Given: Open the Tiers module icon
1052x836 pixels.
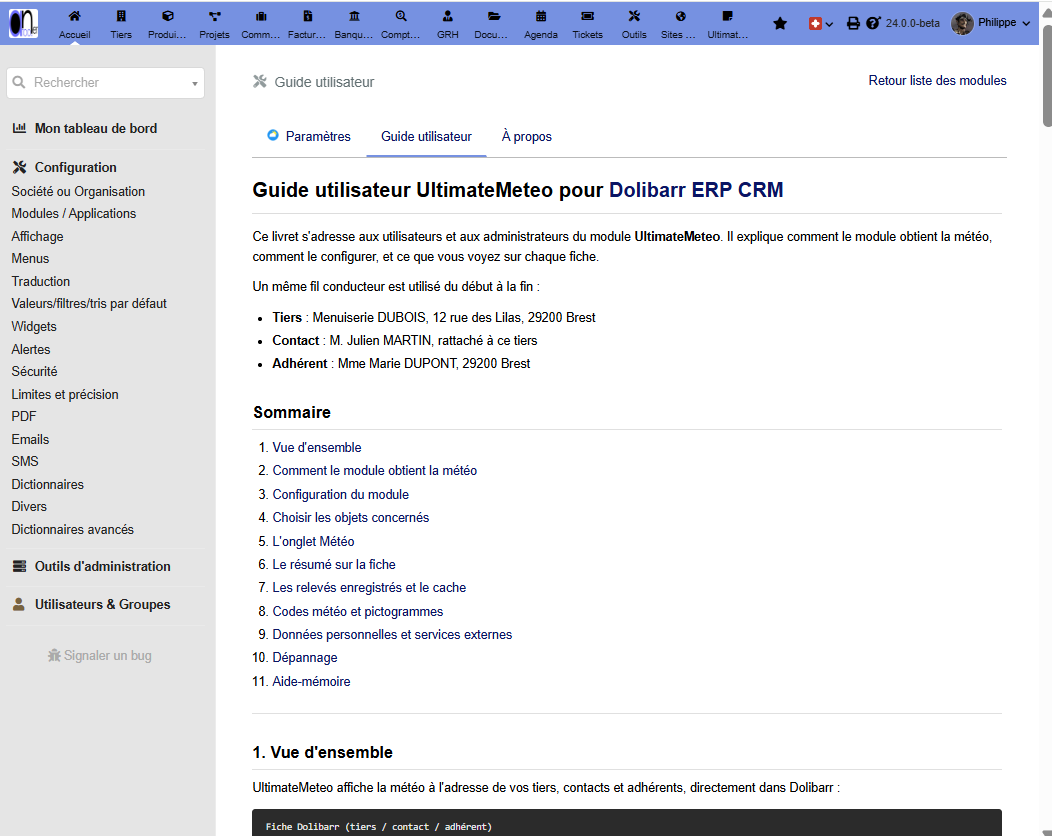Looking at the screenshot, I should 121,16.
